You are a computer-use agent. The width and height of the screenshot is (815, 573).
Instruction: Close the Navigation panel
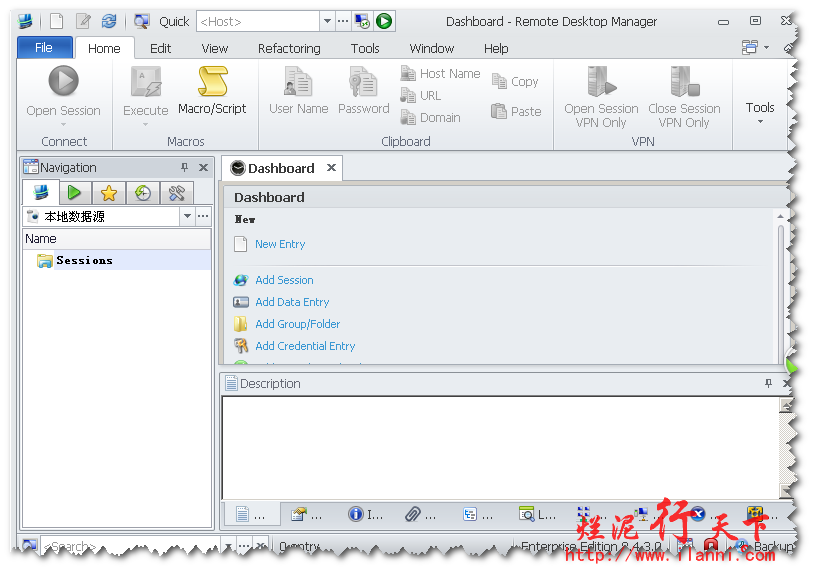pos(203,167)
